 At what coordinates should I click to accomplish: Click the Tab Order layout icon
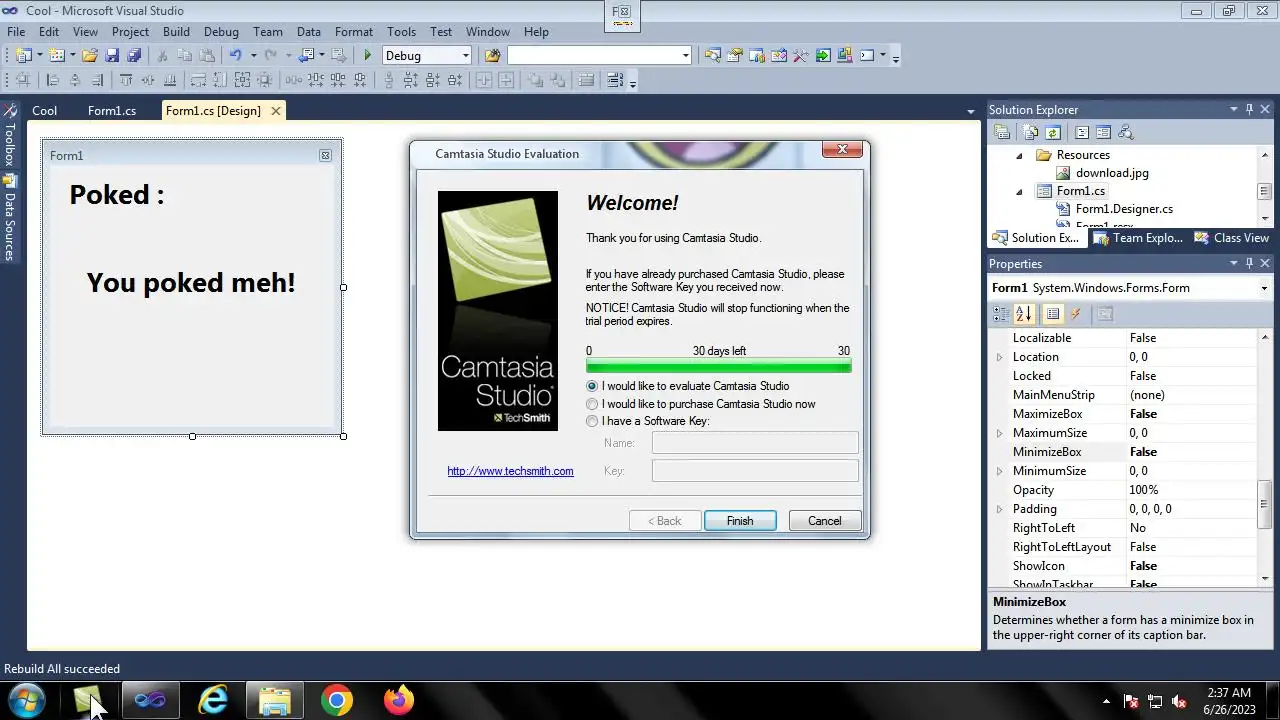[615, 80]
